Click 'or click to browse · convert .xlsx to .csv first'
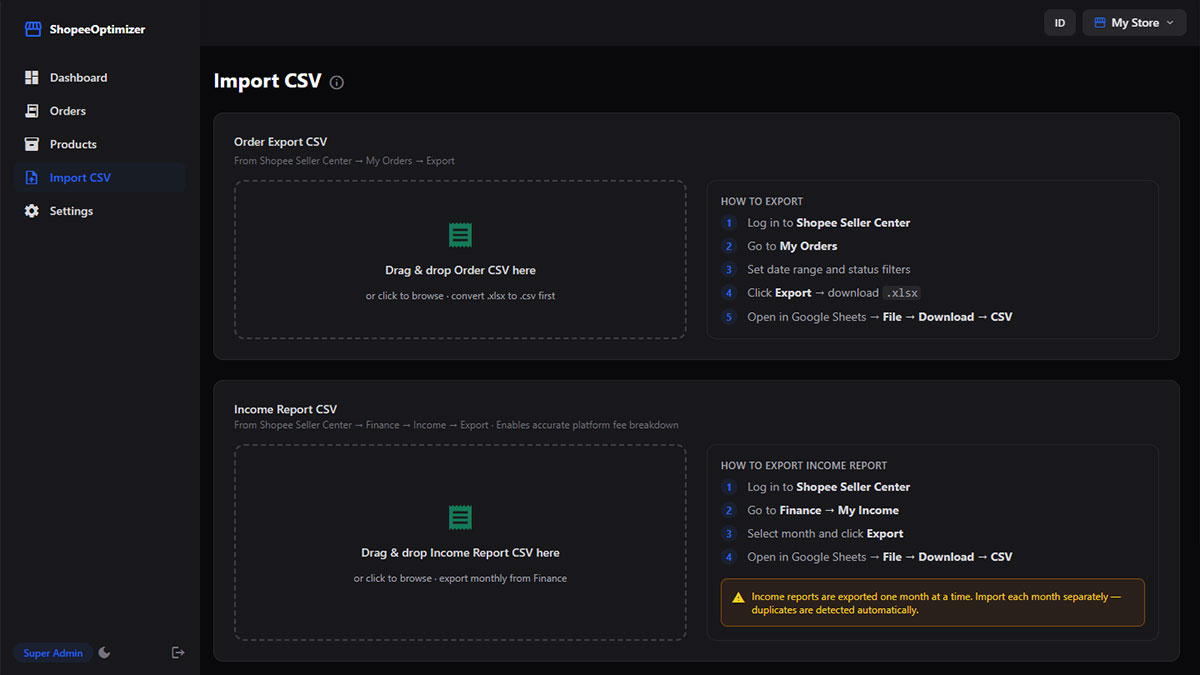 pos(460,296)
